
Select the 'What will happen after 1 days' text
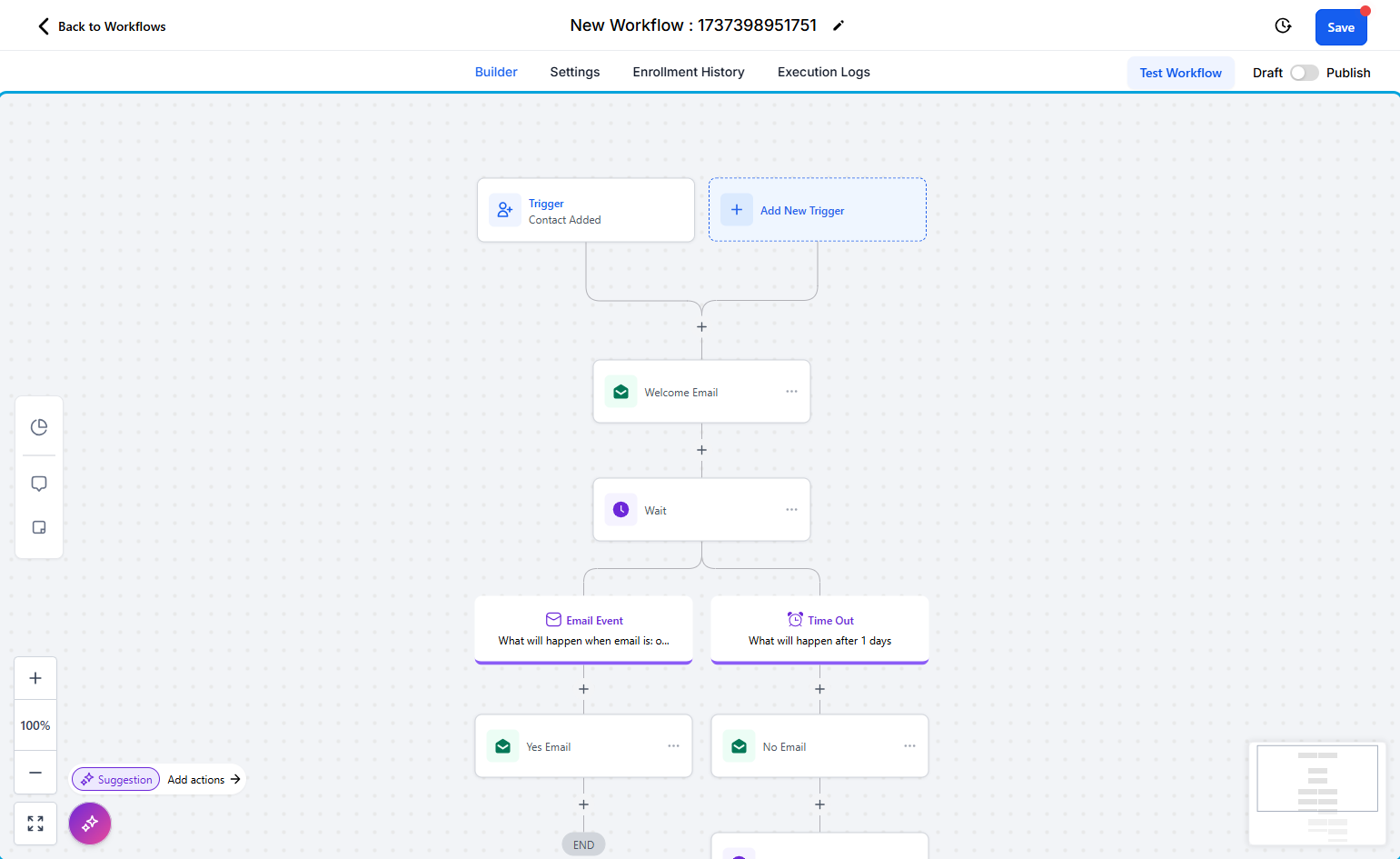point(819,641)
